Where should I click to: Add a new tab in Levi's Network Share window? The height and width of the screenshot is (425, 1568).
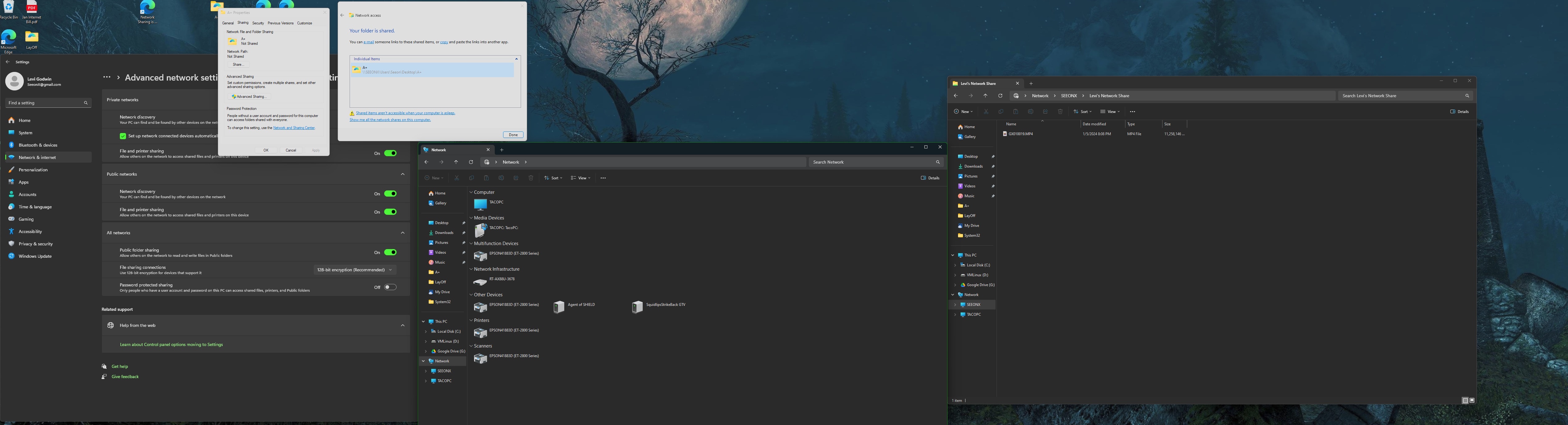[x=1031, y=83]
